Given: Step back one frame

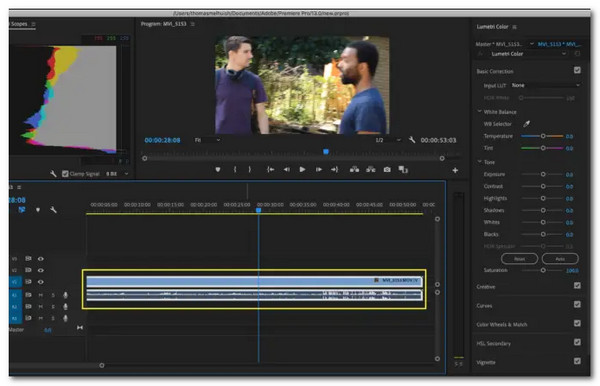Looking at the screenshot, I should click(x=286, y=169).
